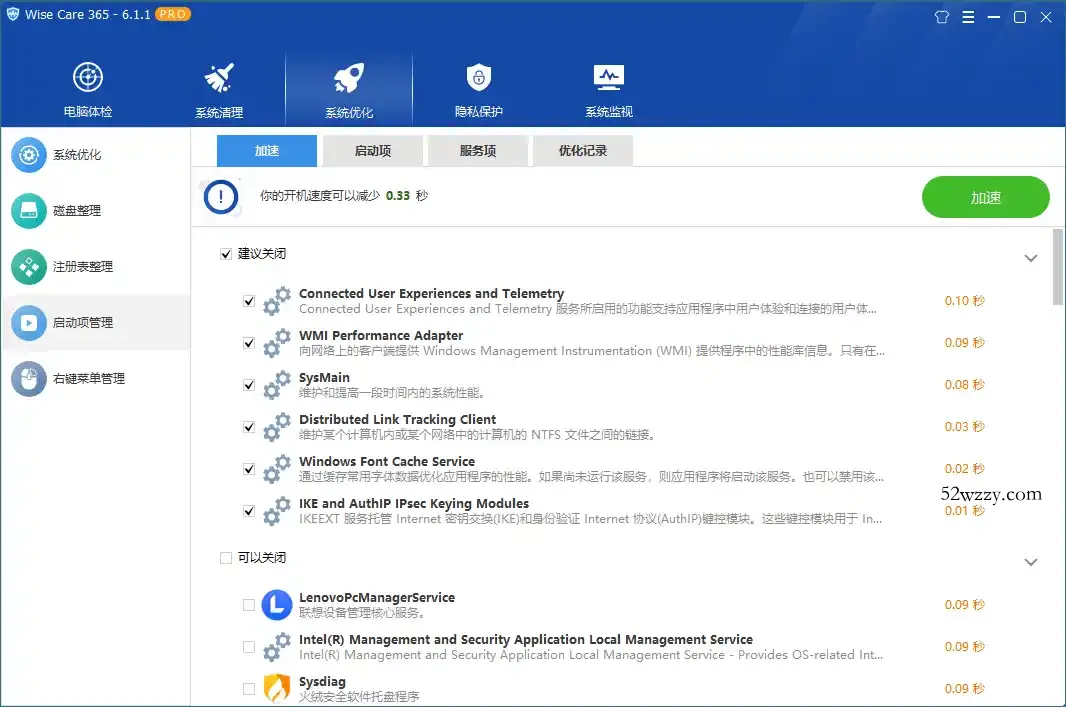Click the vertical scrollbar thumb

(1058, 267)
